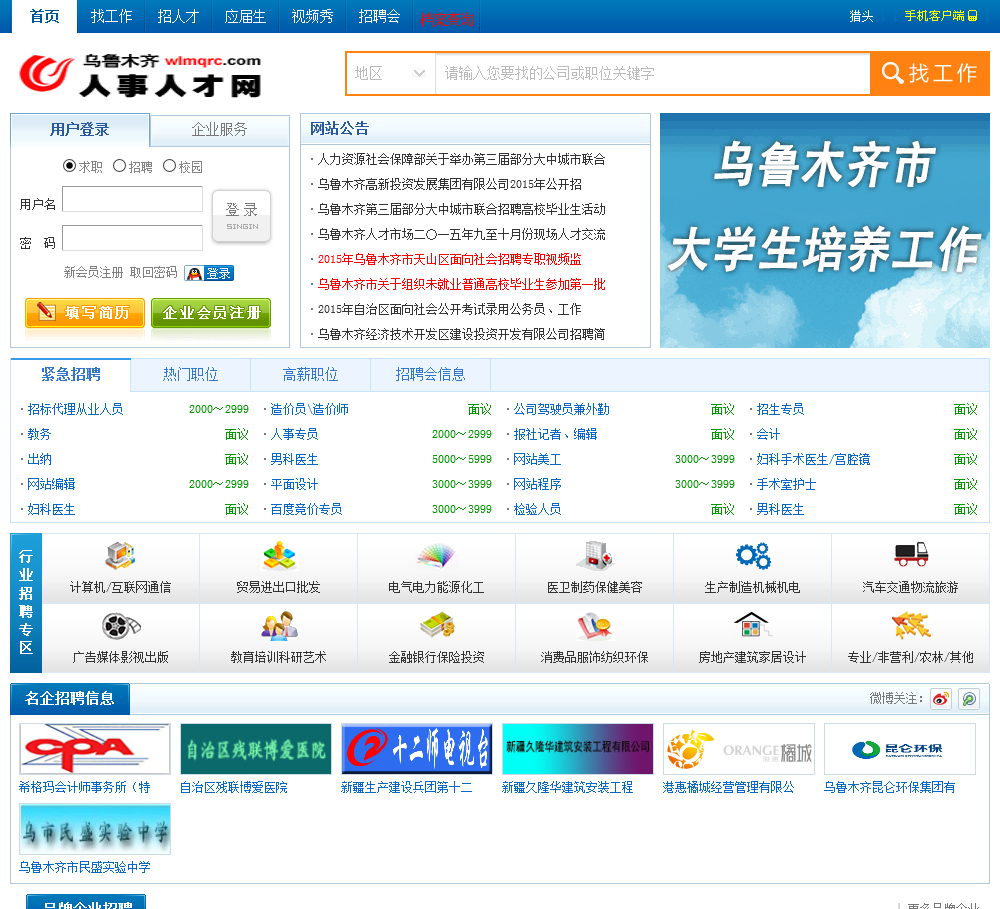
Task: Open the 贸易进出口批发 industry icon
Action: point(279,556)
